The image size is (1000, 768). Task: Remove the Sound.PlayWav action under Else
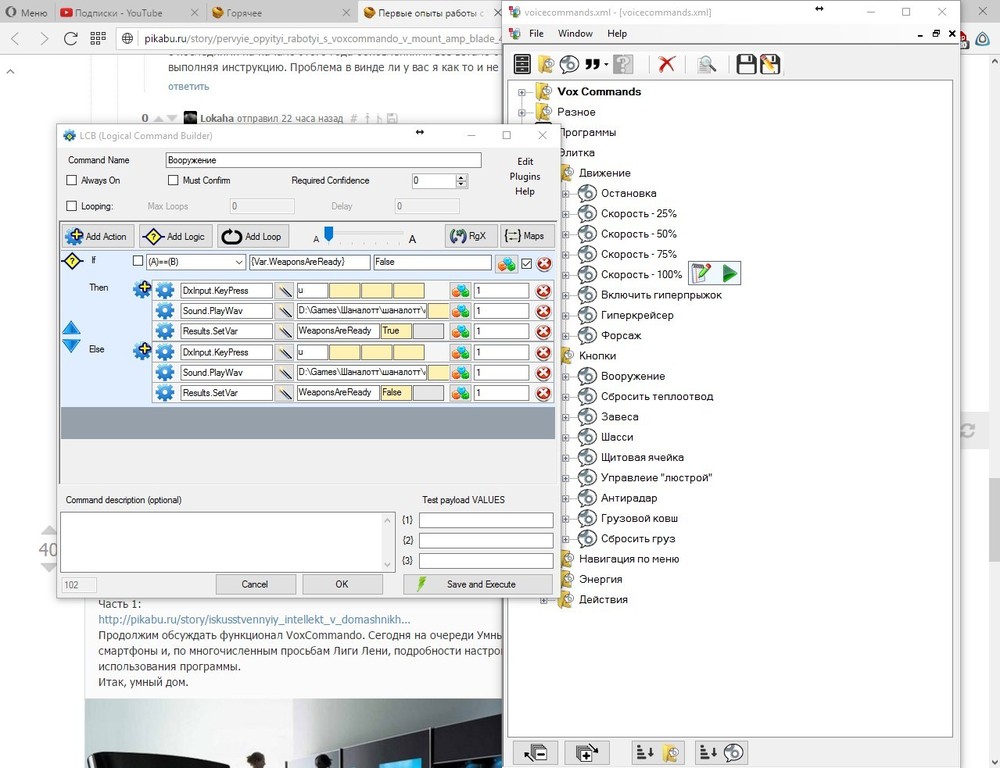pyautogui.click(x=543, y=373)
